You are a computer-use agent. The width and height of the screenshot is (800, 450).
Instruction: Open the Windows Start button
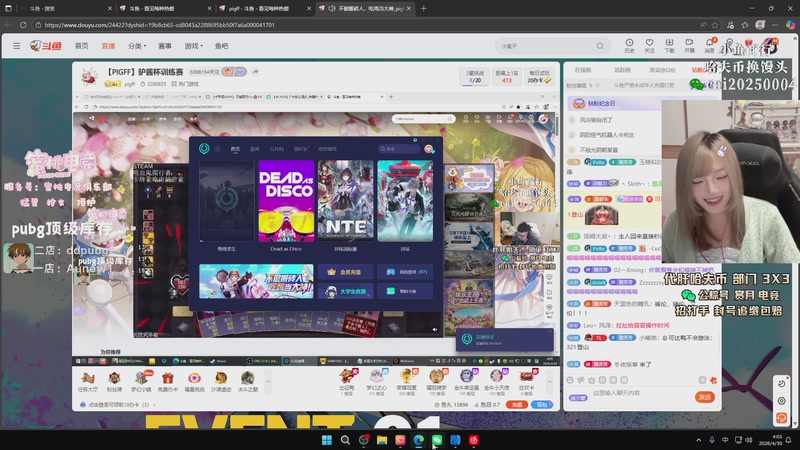coord(327,440)
